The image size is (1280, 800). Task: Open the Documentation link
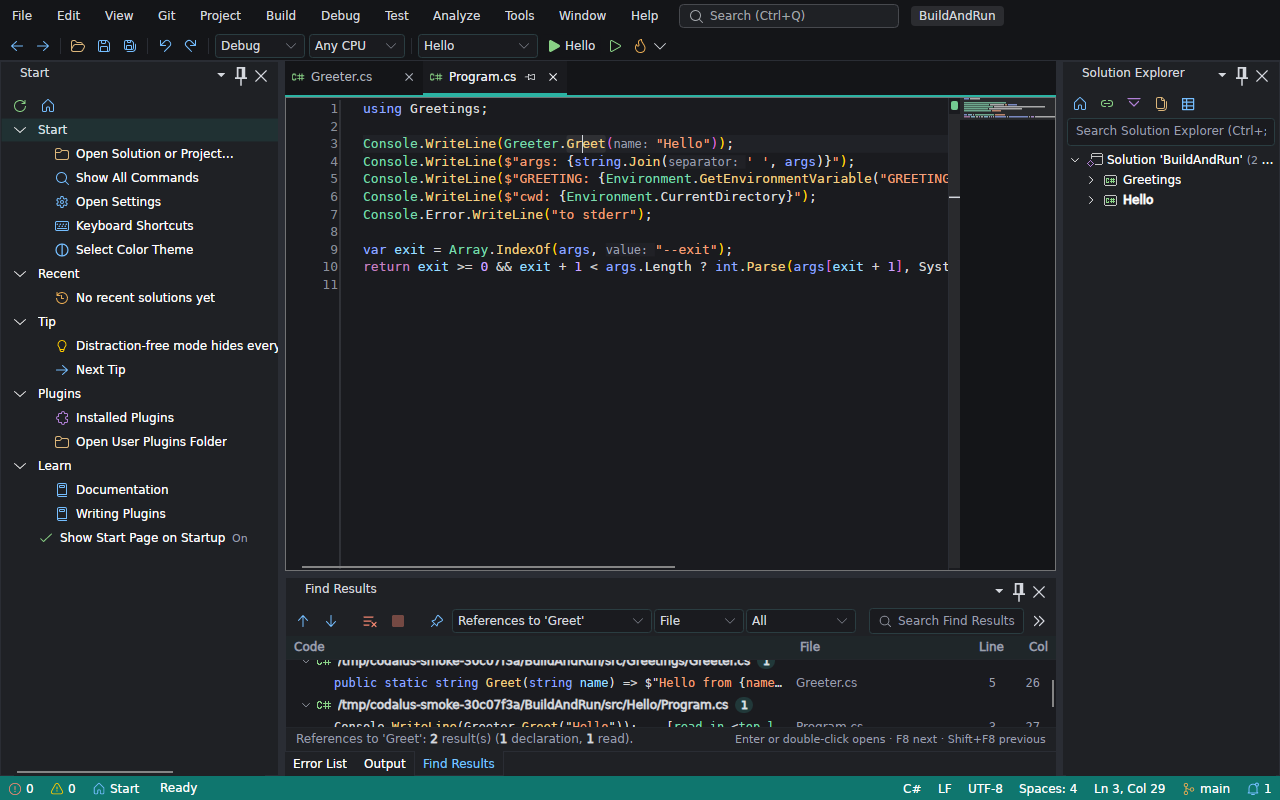click(122, 490)
